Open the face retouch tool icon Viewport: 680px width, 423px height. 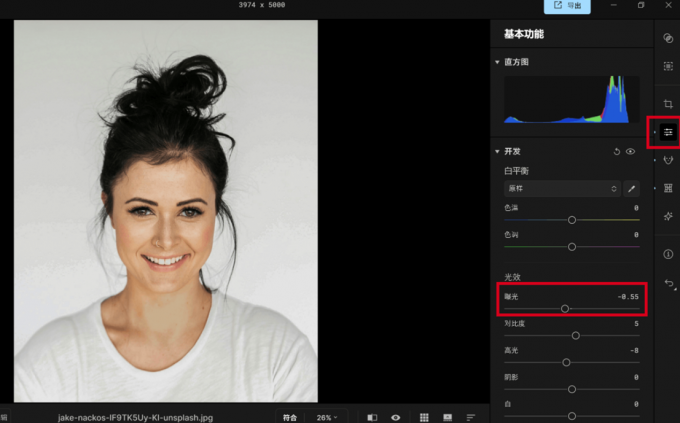668,160
